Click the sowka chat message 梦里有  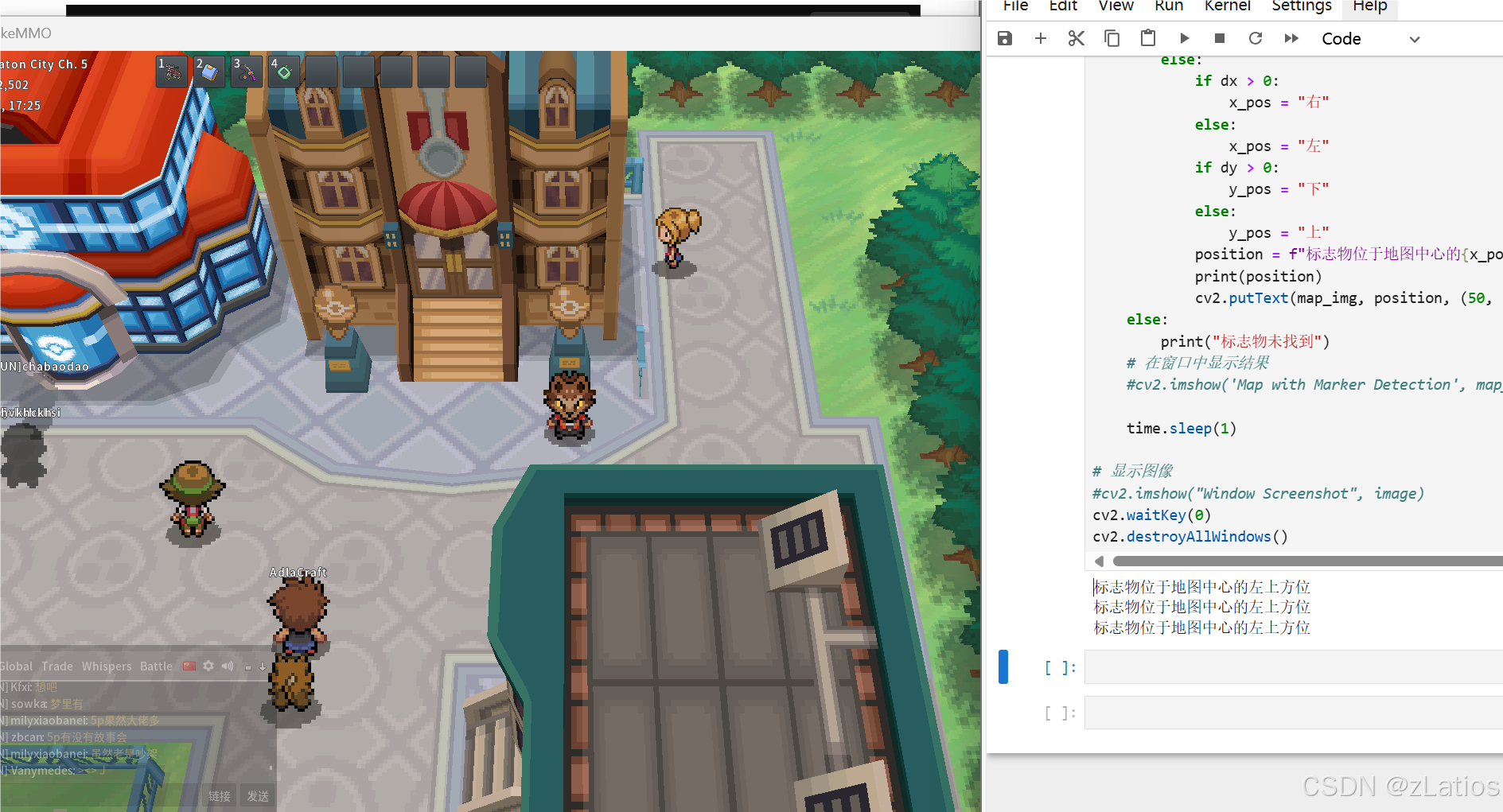[x=43, y=704]
